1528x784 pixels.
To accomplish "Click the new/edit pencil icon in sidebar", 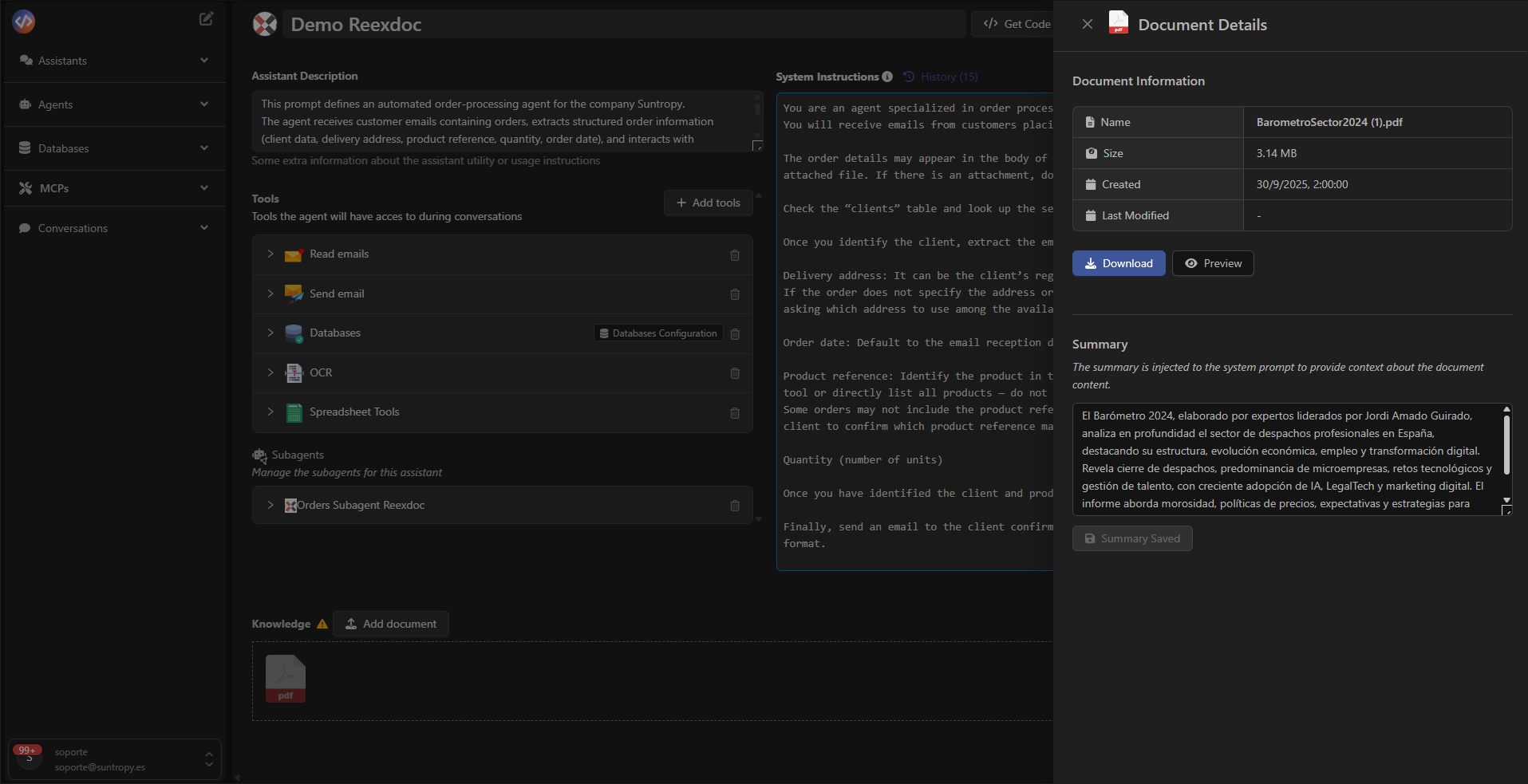I will pyautogui.click(x=206, y=18).
